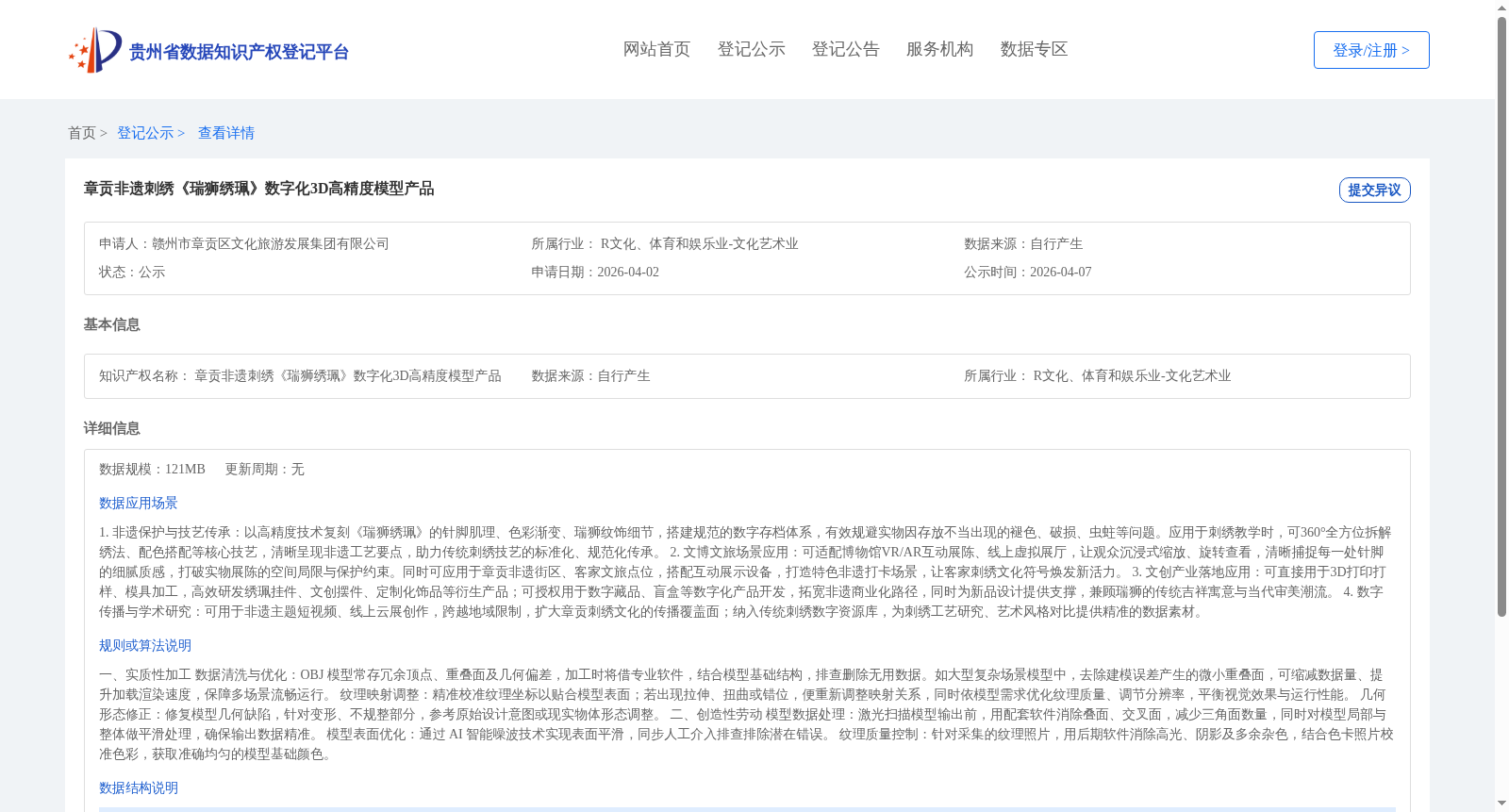Click the platform logo icon
The image size is (1509, 812).
pyautogui.click(x=95, y=50)
